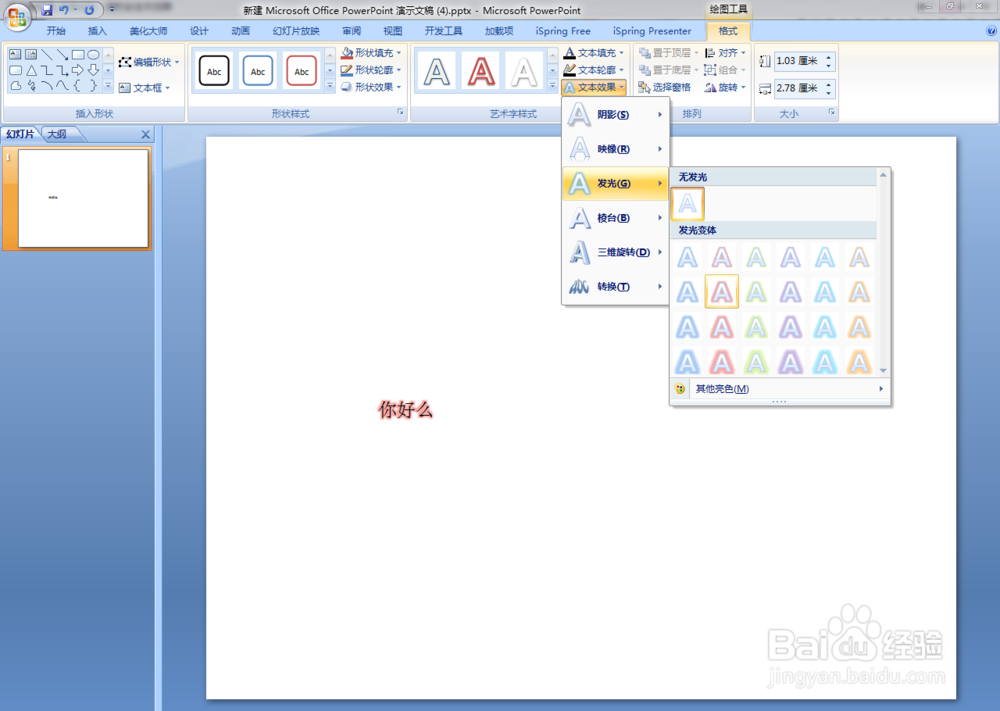1000x711 pixels.
Task: Open More Glow Colors (其他亮色) option
Action: (x=779, y=388)
